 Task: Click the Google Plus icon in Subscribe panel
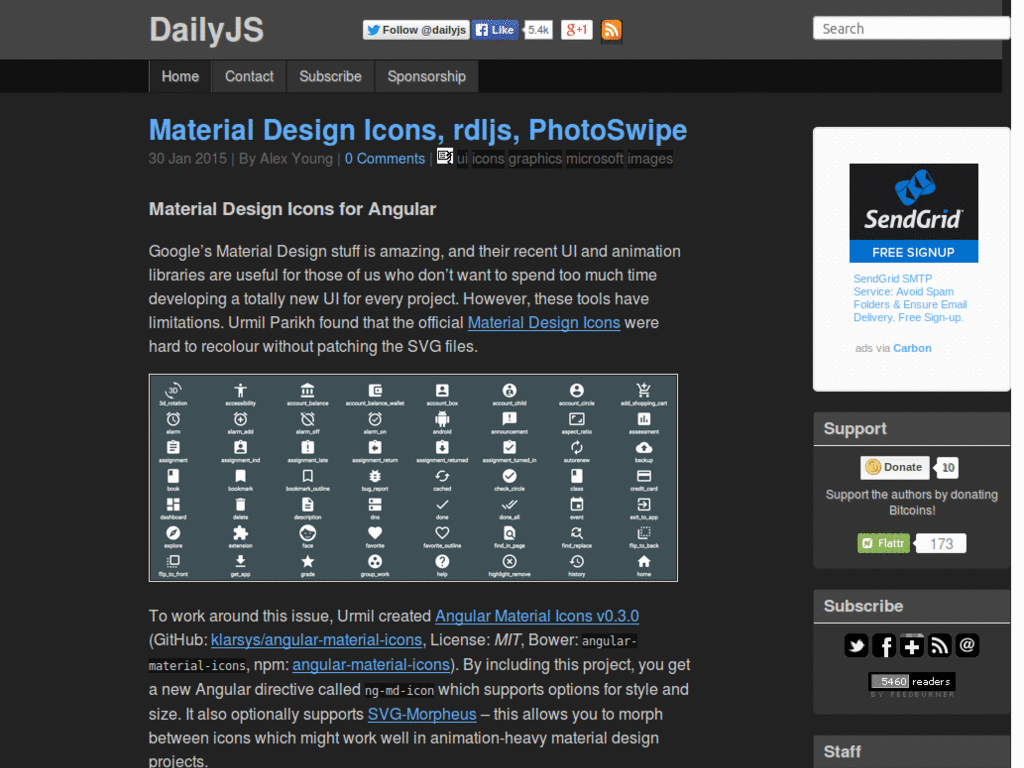[912, 645]
